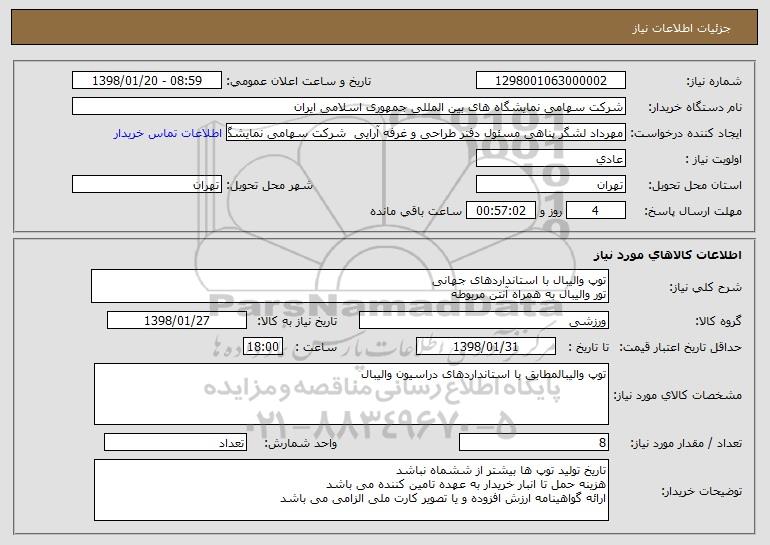The image size is (770, 545).
Task: Open the اطلاعات تماس خریدار link
Action: coord(168,134)
